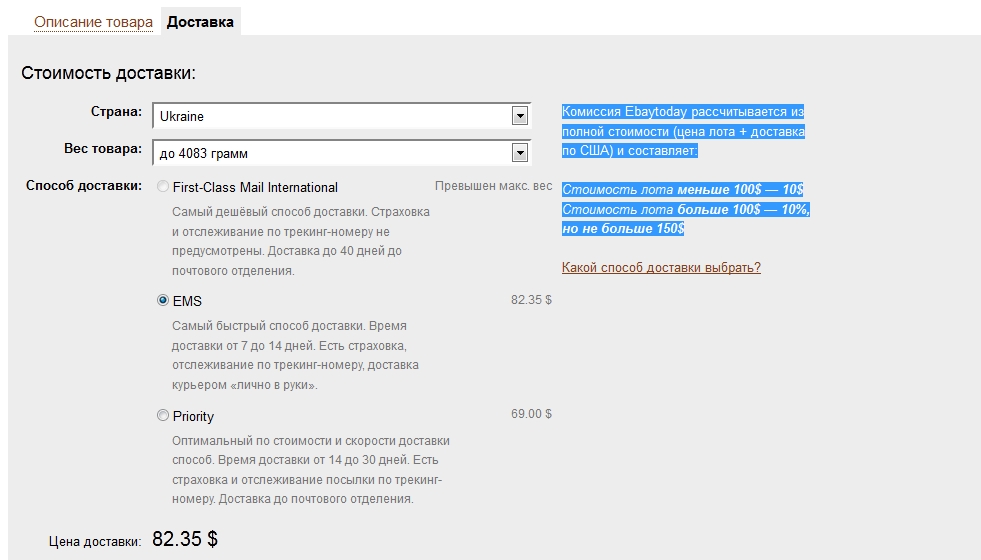The height and width of the screenshot is (560, 981).
Task: Open the до 4083 грамм weight combo box
Action: pos(342,153)
